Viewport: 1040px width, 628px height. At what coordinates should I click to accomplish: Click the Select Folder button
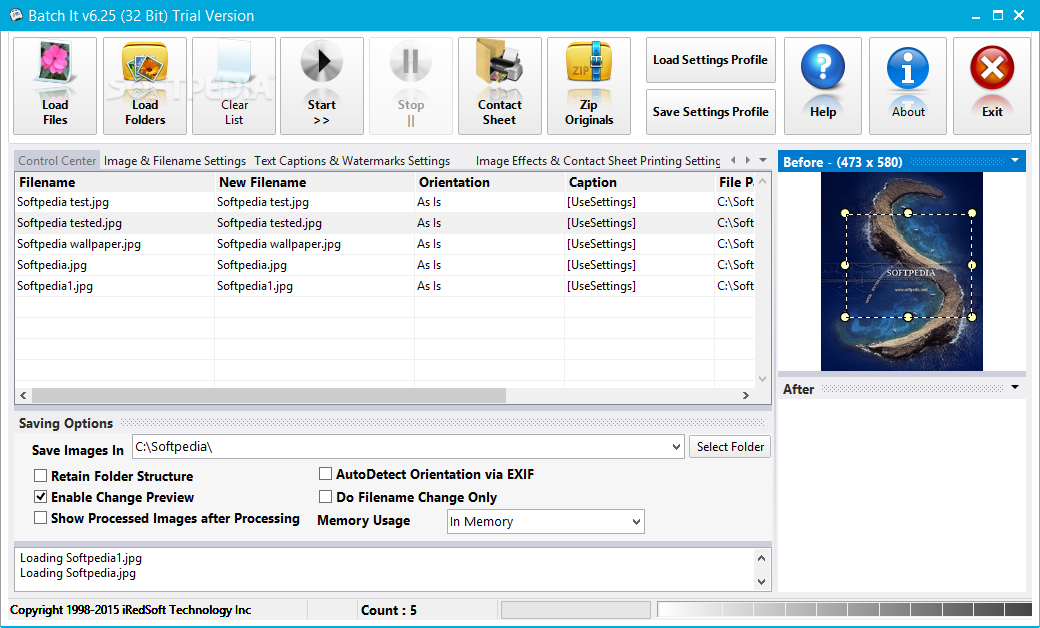[730, 447]
